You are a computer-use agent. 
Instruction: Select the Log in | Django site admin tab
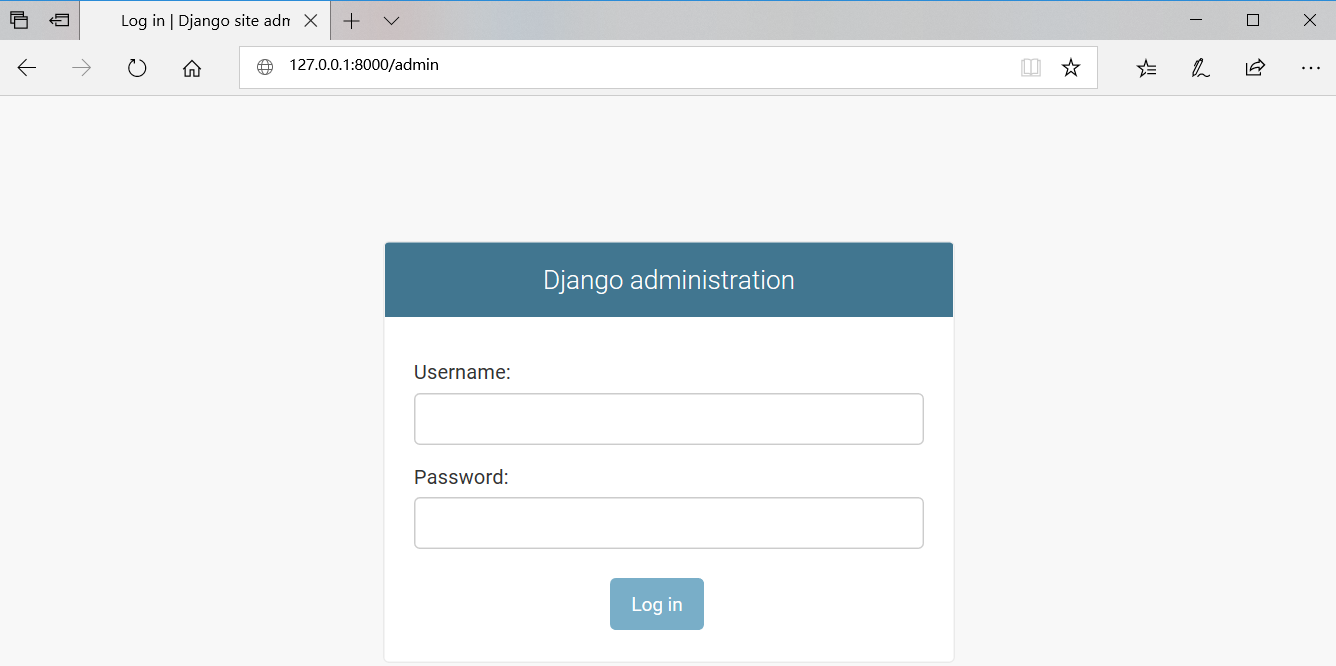point(205,20)
